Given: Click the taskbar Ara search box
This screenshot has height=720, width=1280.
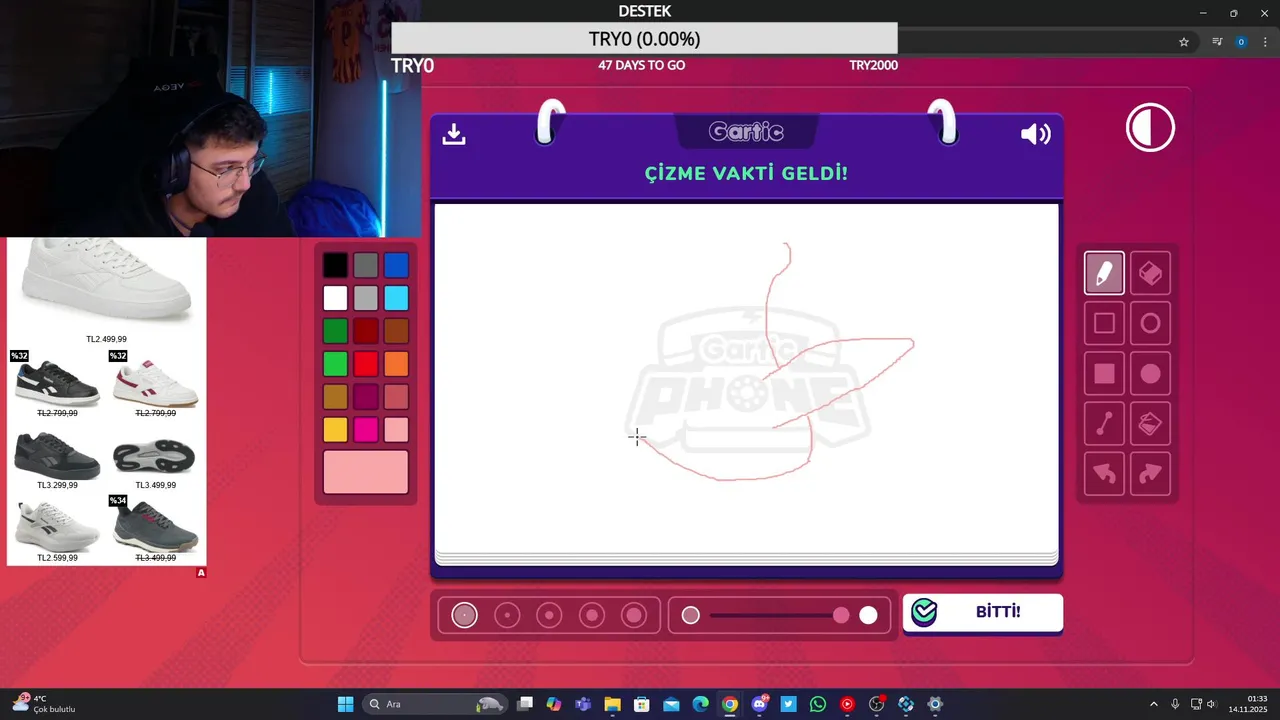Looking at the screenshot, I should click(x=435, y=704).
